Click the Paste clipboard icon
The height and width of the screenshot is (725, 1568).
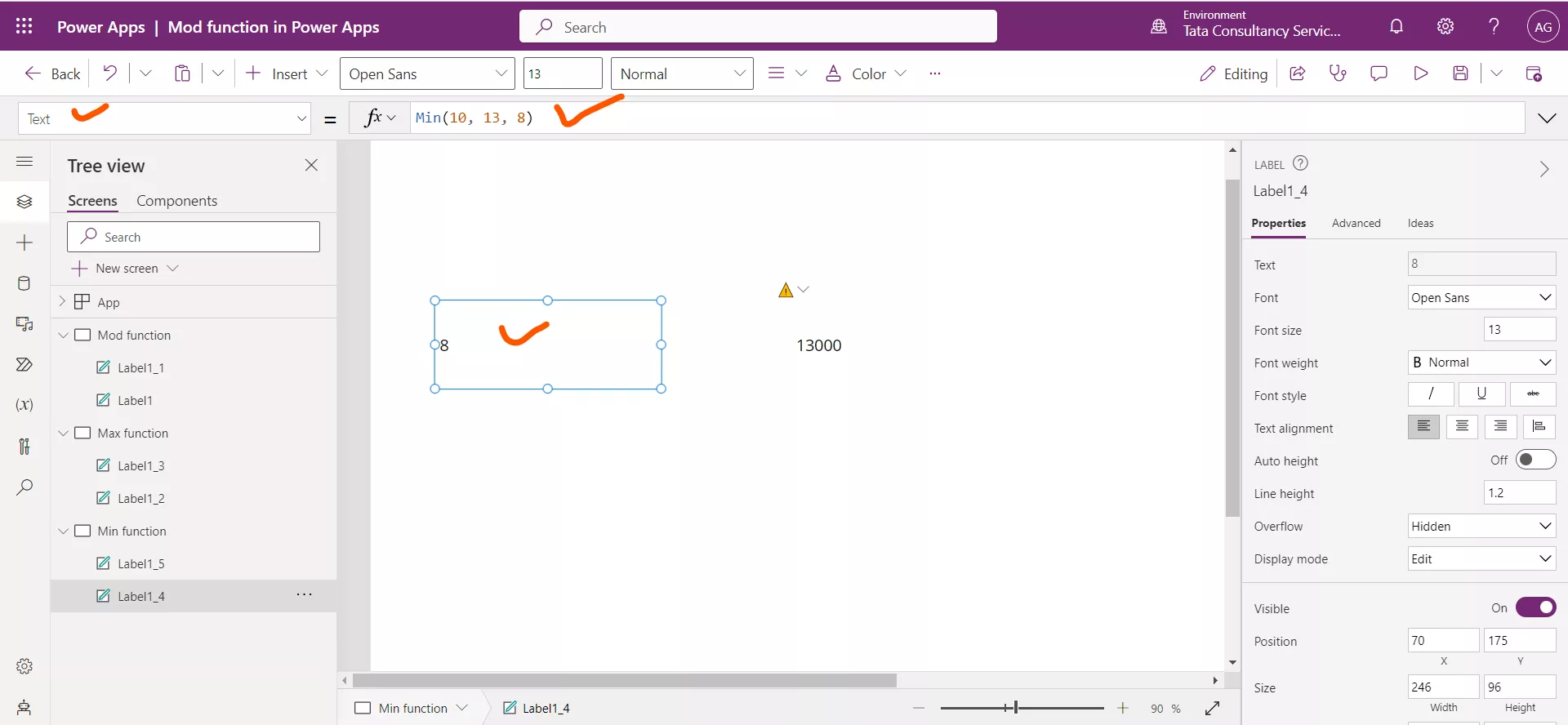click(182, 73)
